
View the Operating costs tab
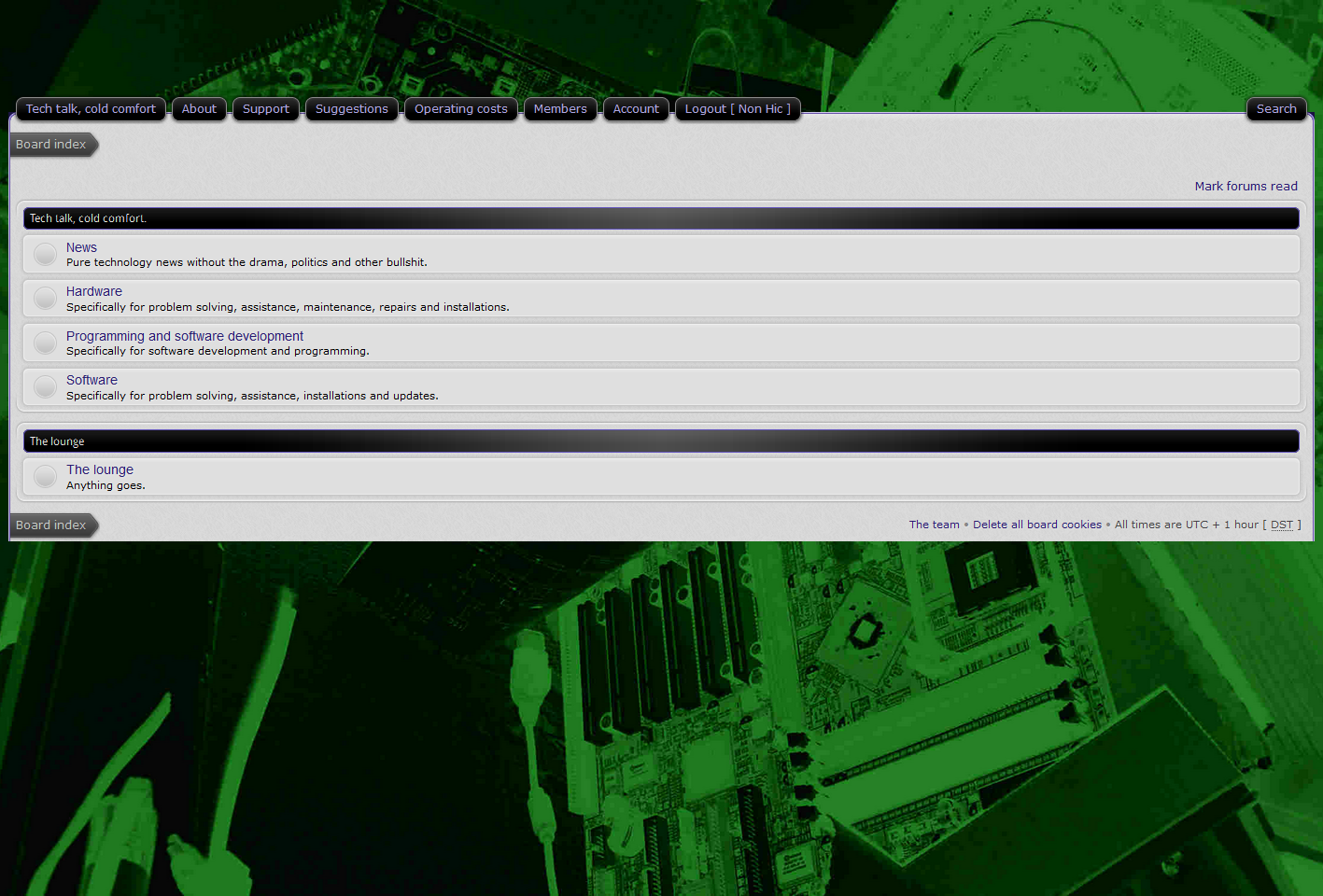pyautogui.click(x=461, y=109)
